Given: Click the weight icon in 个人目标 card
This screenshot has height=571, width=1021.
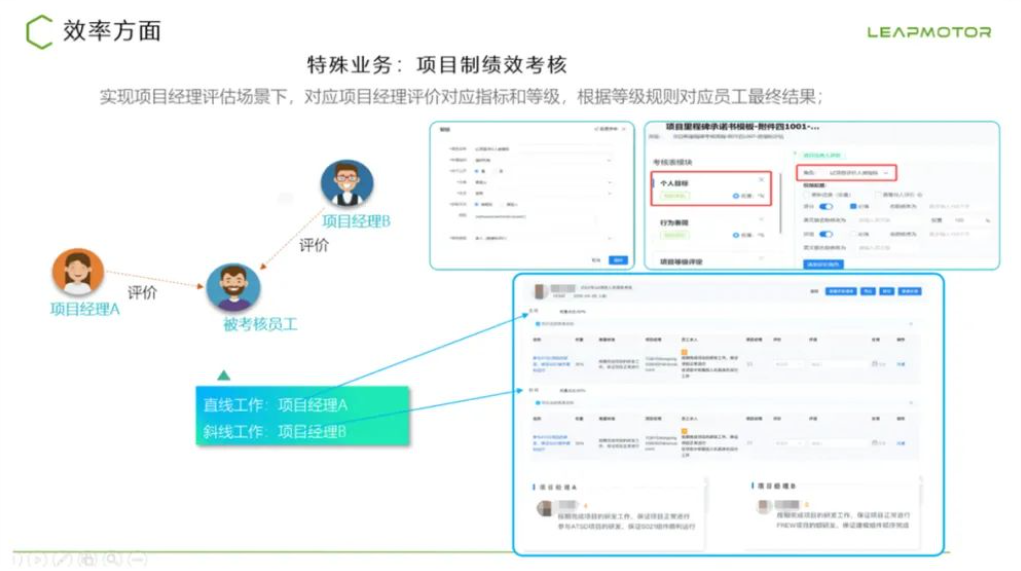Looking at the screenshot, I should pos(736,196).
